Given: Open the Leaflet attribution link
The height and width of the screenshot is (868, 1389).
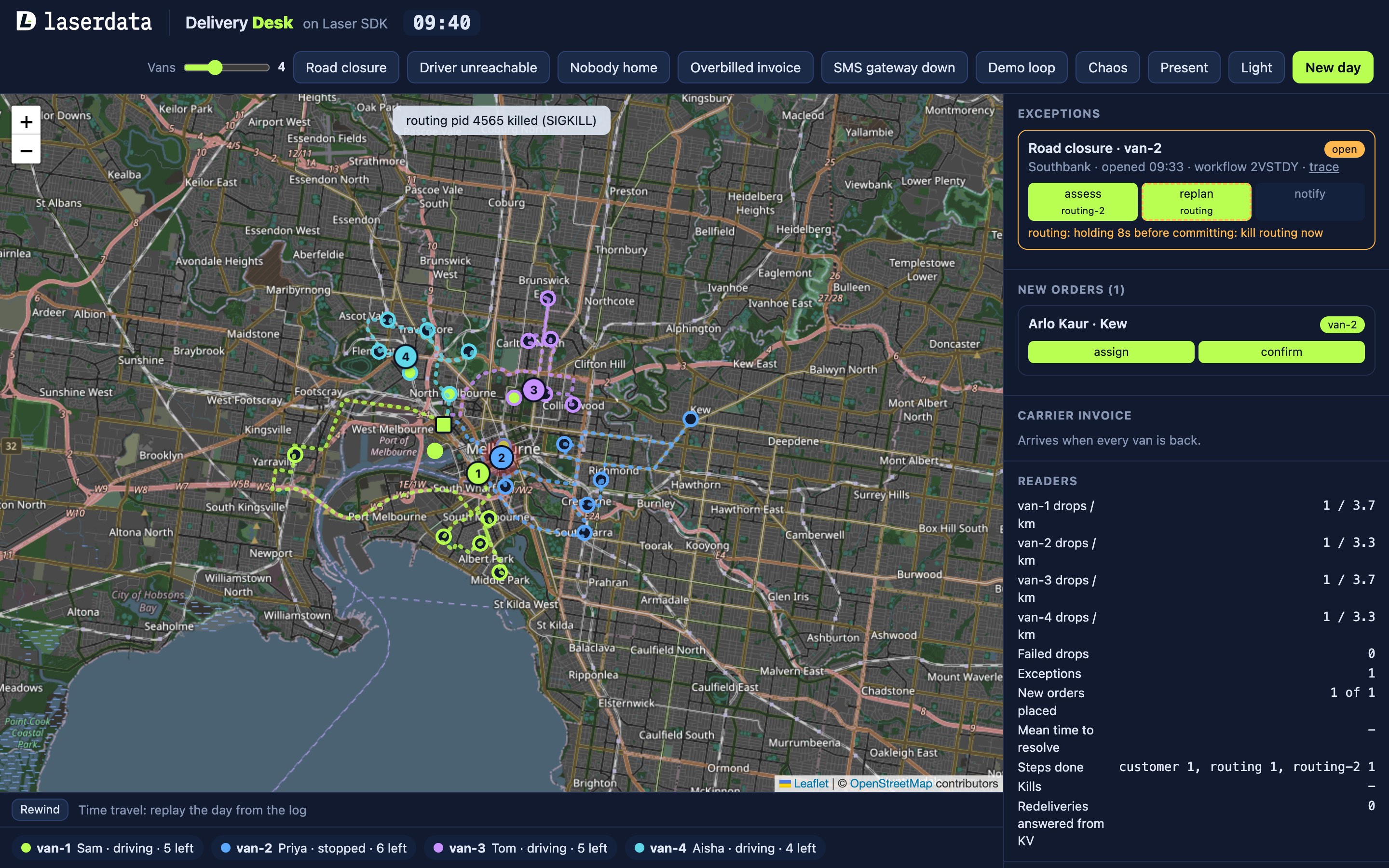Looking at the screenshot, I should coord(803,784).
